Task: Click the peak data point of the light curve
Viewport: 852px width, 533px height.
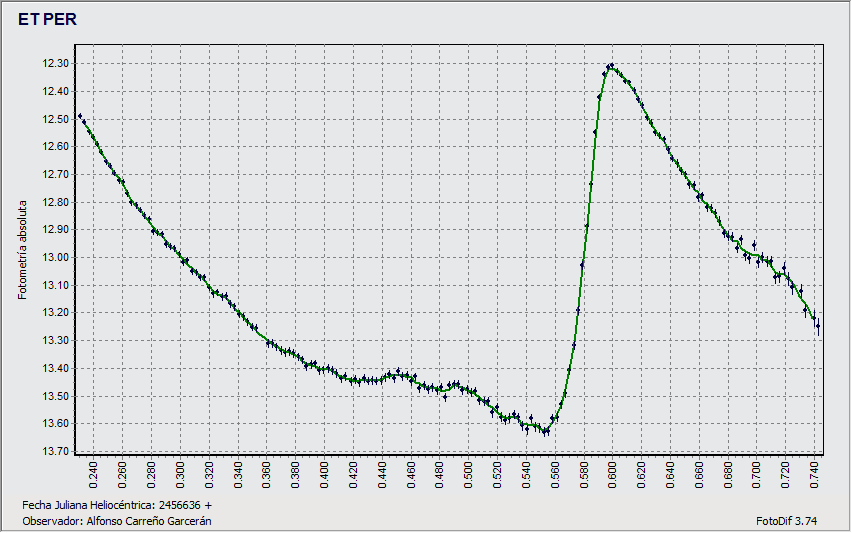Action: click(x=609, y=65)
